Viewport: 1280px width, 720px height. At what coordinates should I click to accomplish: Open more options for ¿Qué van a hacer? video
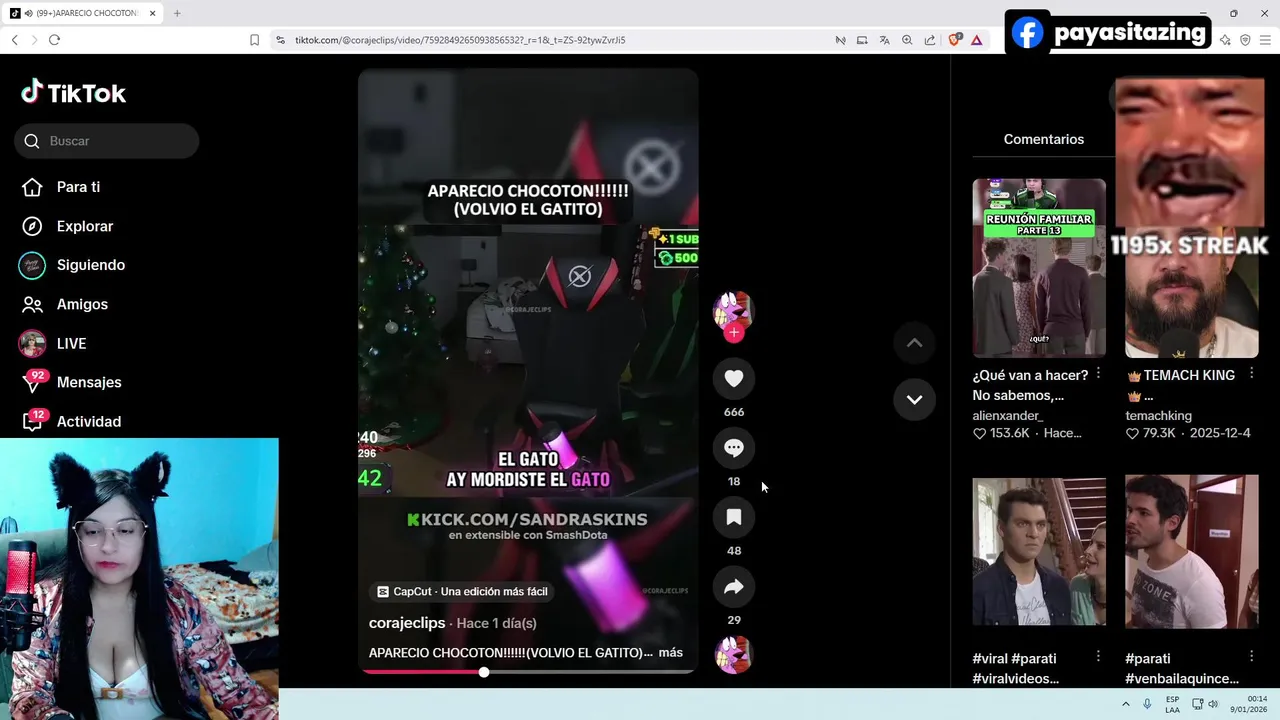coord(1098,373)
